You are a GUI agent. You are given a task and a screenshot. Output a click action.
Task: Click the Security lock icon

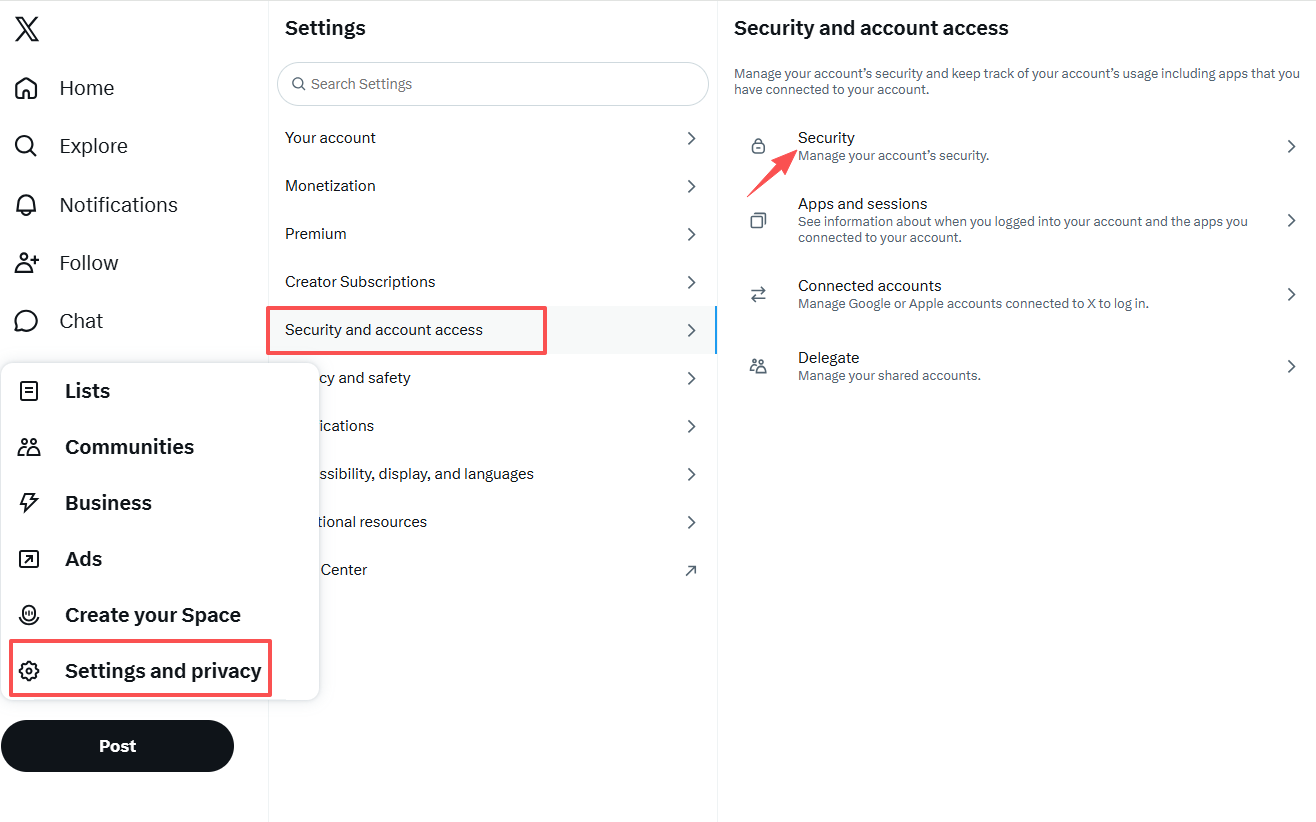pyautogui.click(x=758, y=146)
